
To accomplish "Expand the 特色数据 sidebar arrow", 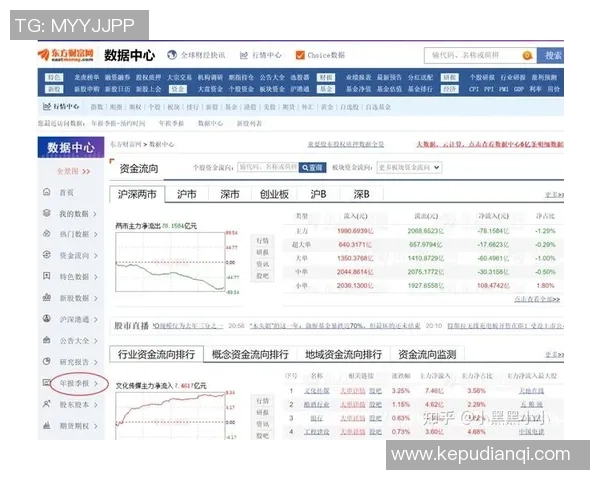I will 97,277.
